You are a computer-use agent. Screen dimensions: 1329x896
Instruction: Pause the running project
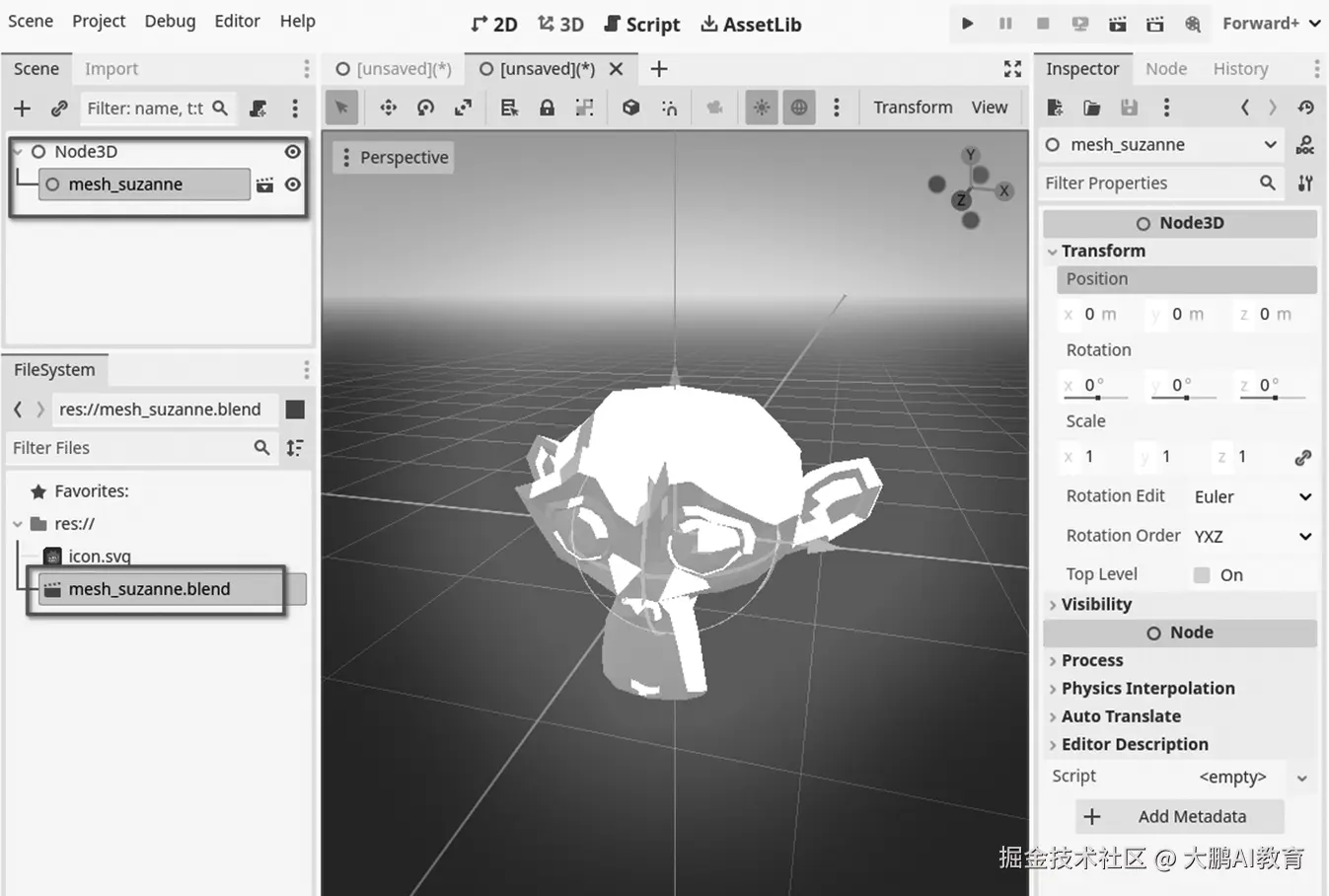coord(1005,23)
